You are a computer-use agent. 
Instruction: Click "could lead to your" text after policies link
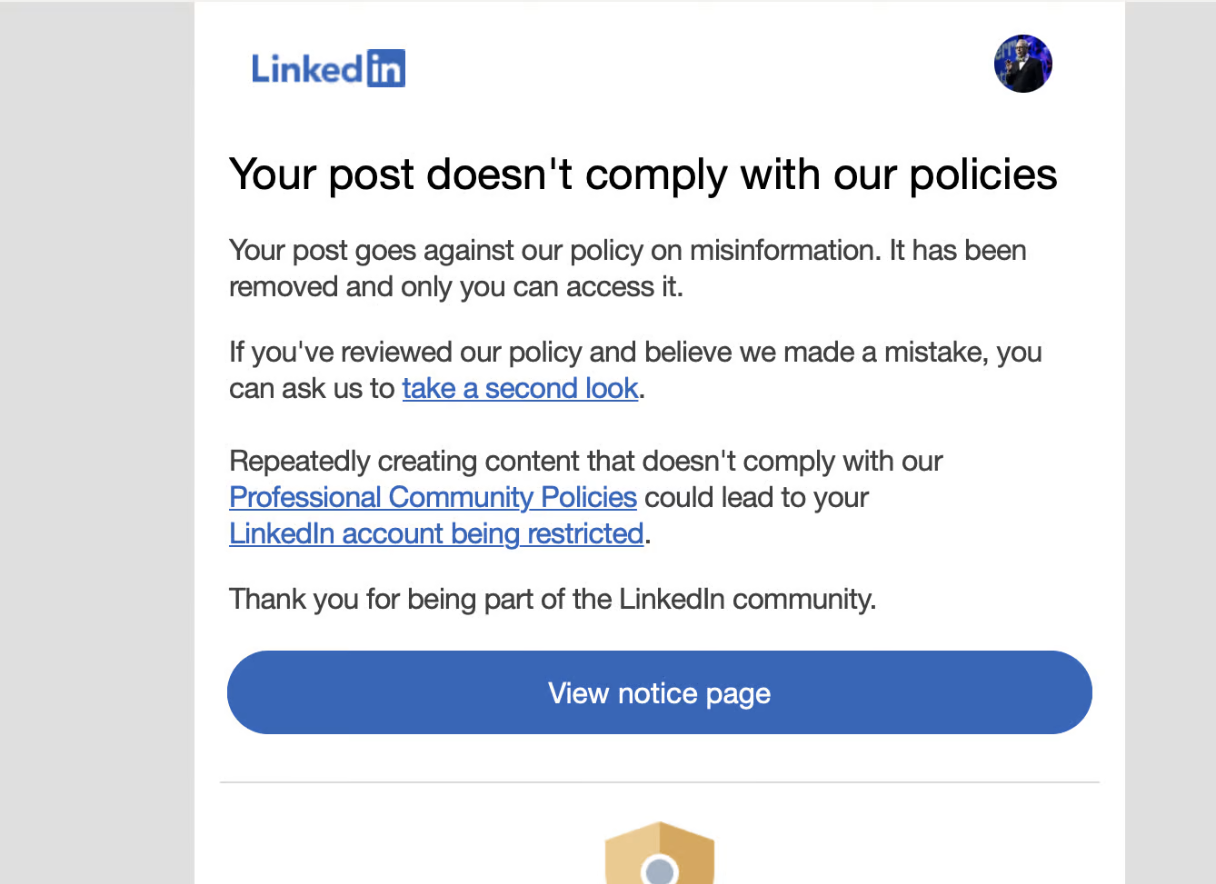click(x=757, y=497)
